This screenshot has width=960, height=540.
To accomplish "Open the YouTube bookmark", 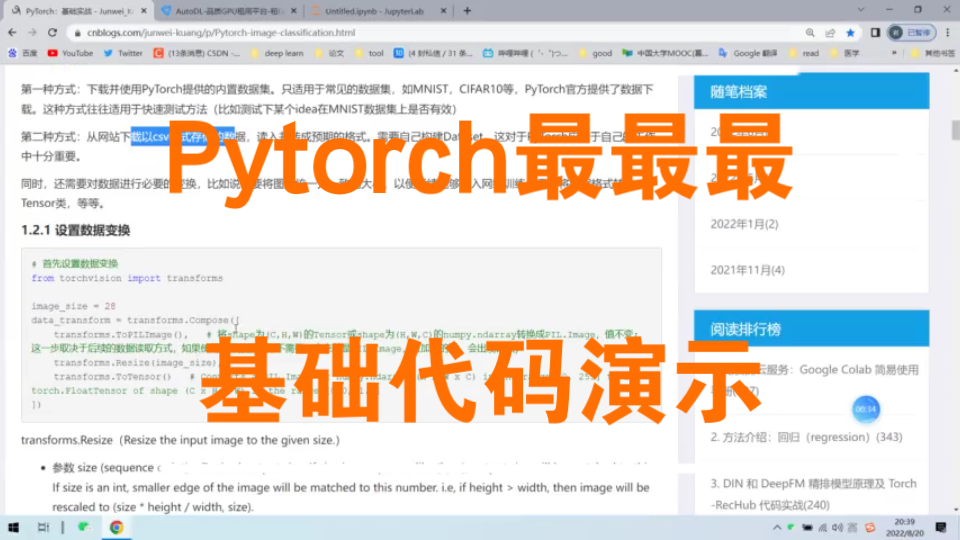I will coord(70,53).
